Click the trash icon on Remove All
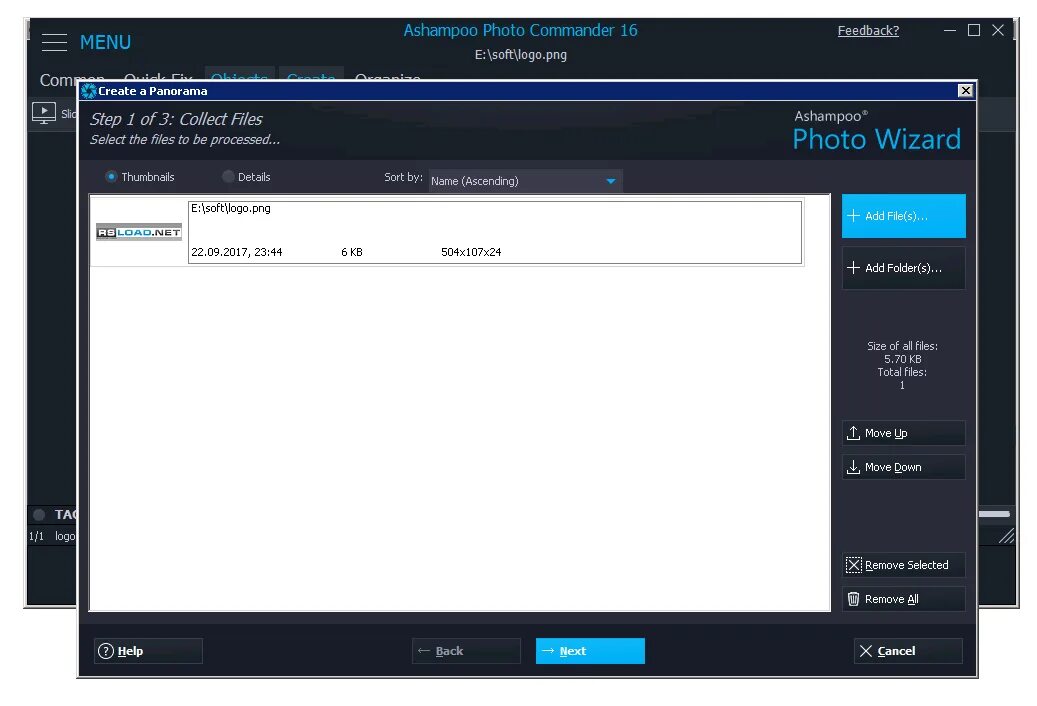The width and height of the screenshot is (1037, 706). (x=853, y=599)
